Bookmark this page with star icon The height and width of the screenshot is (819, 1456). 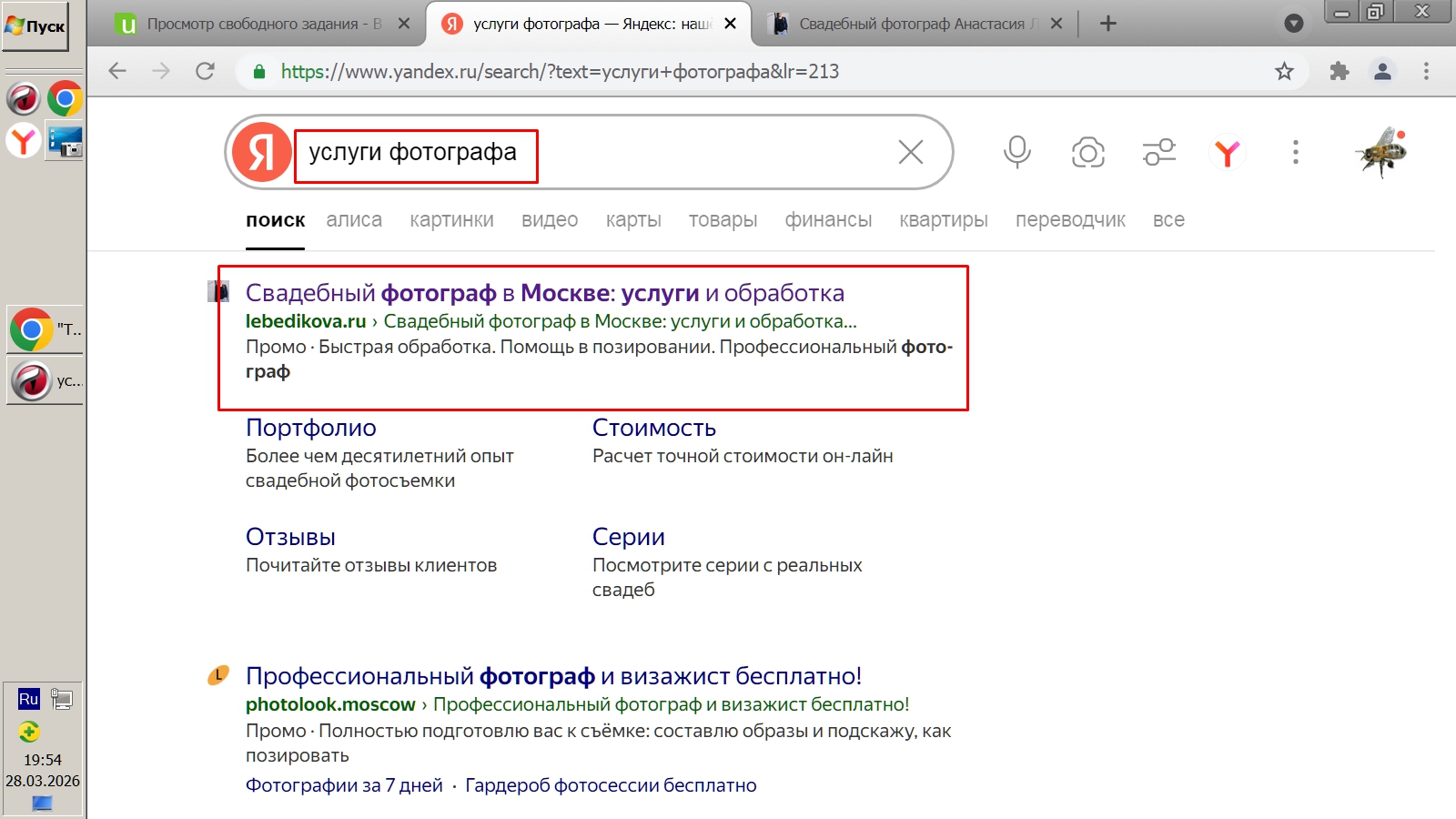coord(1284,71)
